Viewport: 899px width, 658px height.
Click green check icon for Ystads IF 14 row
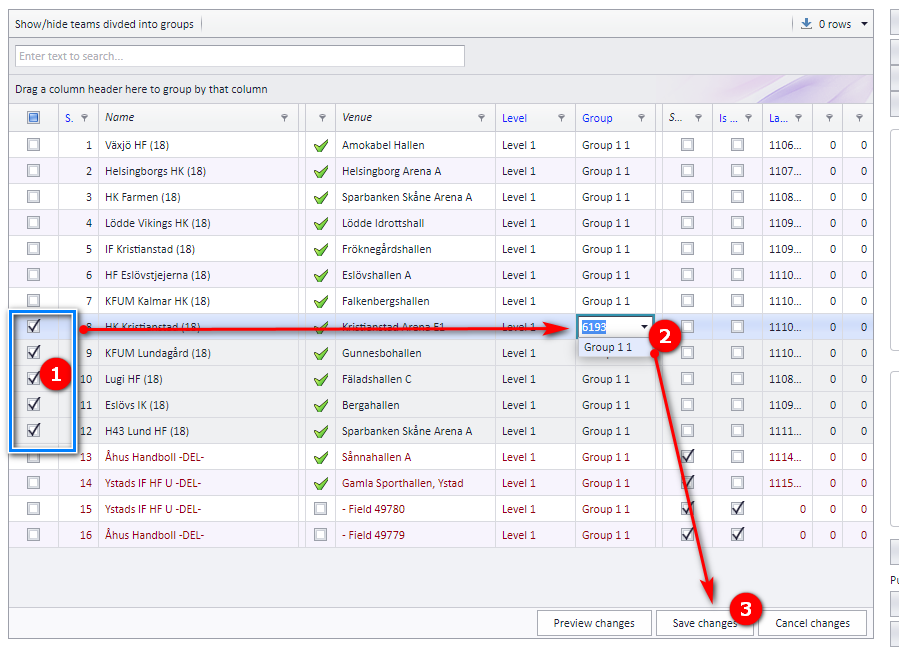[x=321, y=483]
